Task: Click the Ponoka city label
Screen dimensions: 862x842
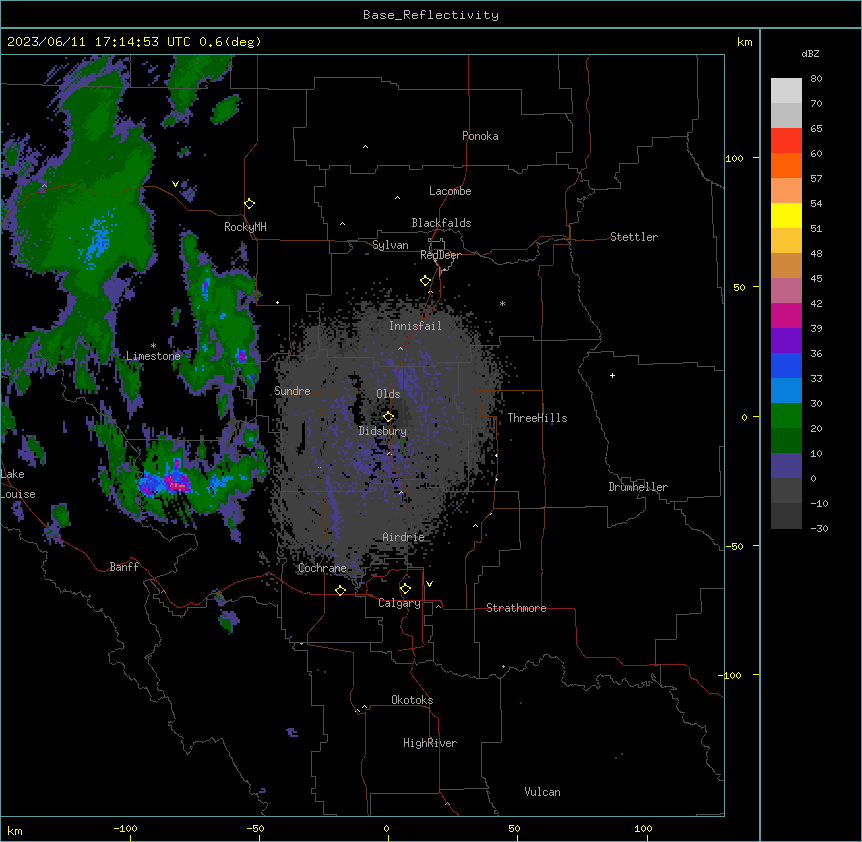Action: [x=480, y=136]
